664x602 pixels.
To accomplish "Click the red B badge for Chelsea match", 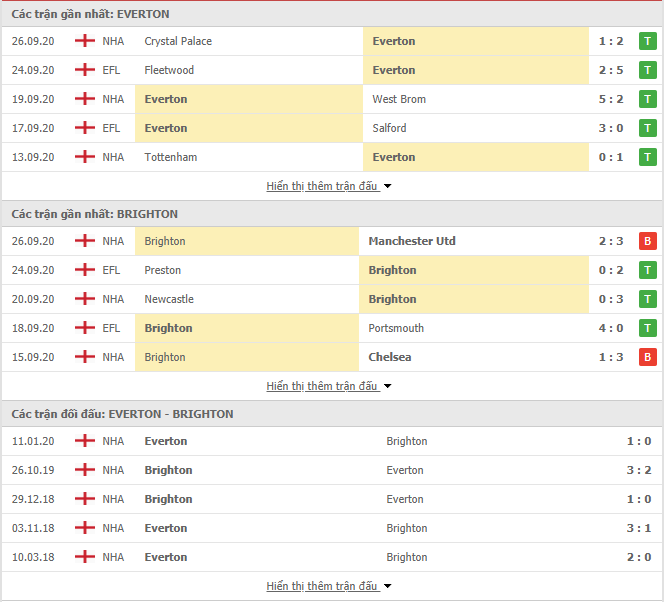I will [648, 357].
